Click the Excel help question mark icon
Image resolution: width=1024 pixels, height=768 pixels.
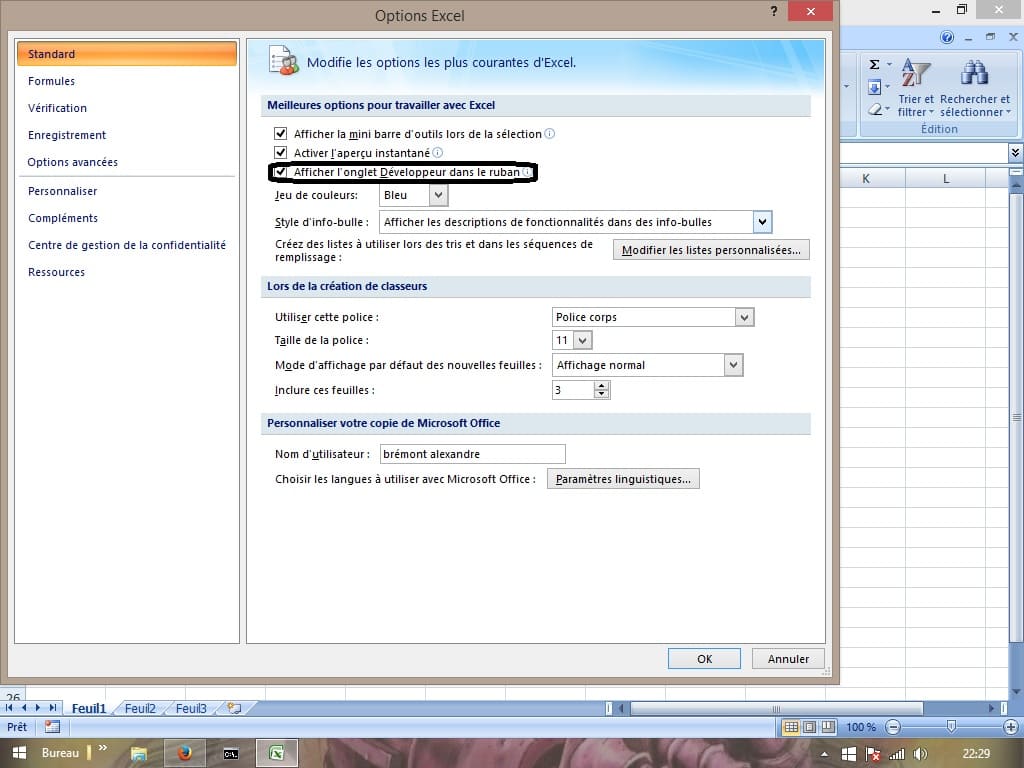coord(947,38)
